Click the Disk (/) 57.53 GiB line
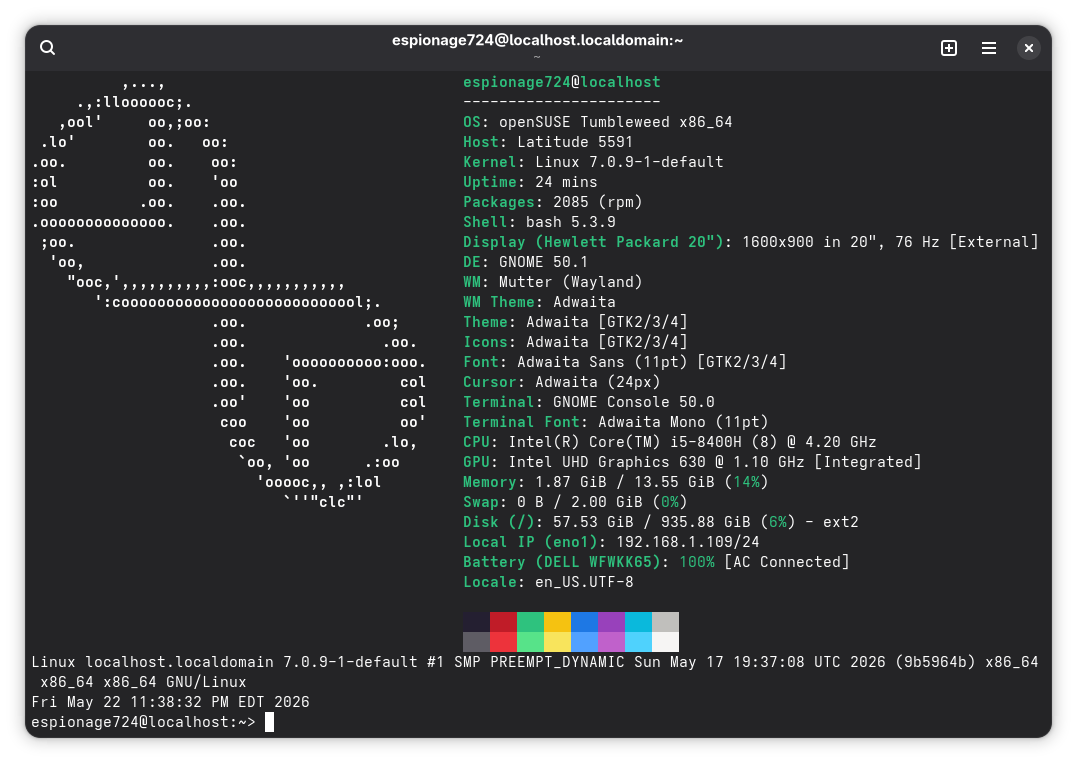Viewport: 1077px width, 763px height. pos(661,522)
